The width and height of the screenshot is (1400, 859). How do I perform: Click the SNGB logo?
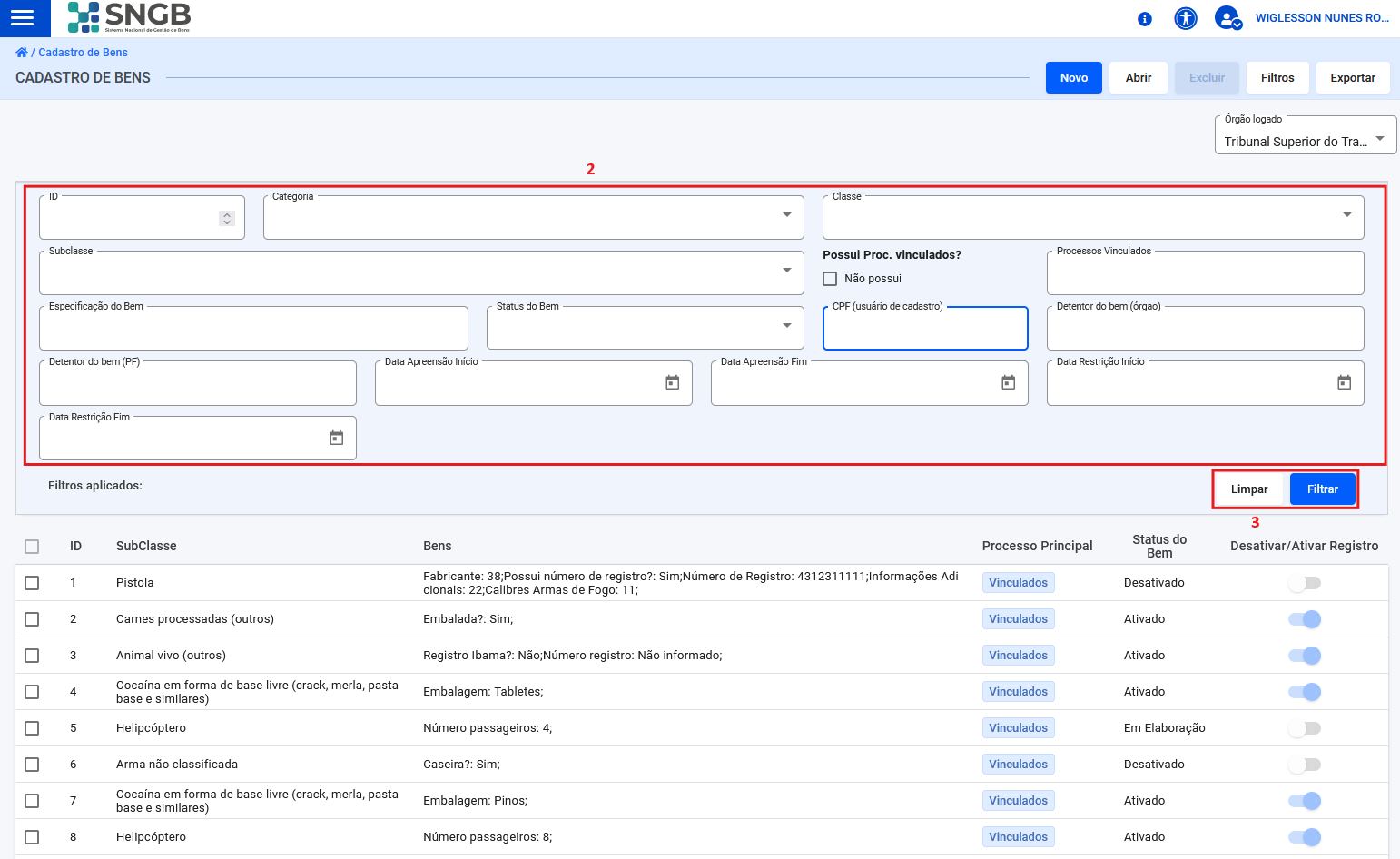130,17
